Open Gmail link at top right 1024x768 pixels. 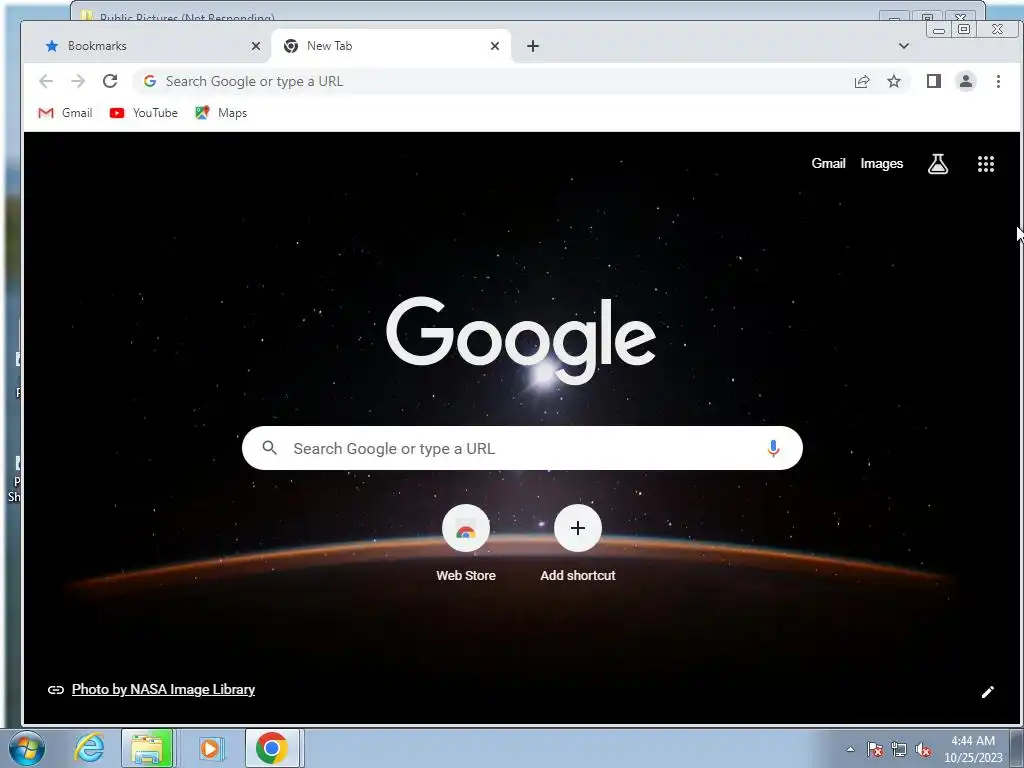coord(828,163)
